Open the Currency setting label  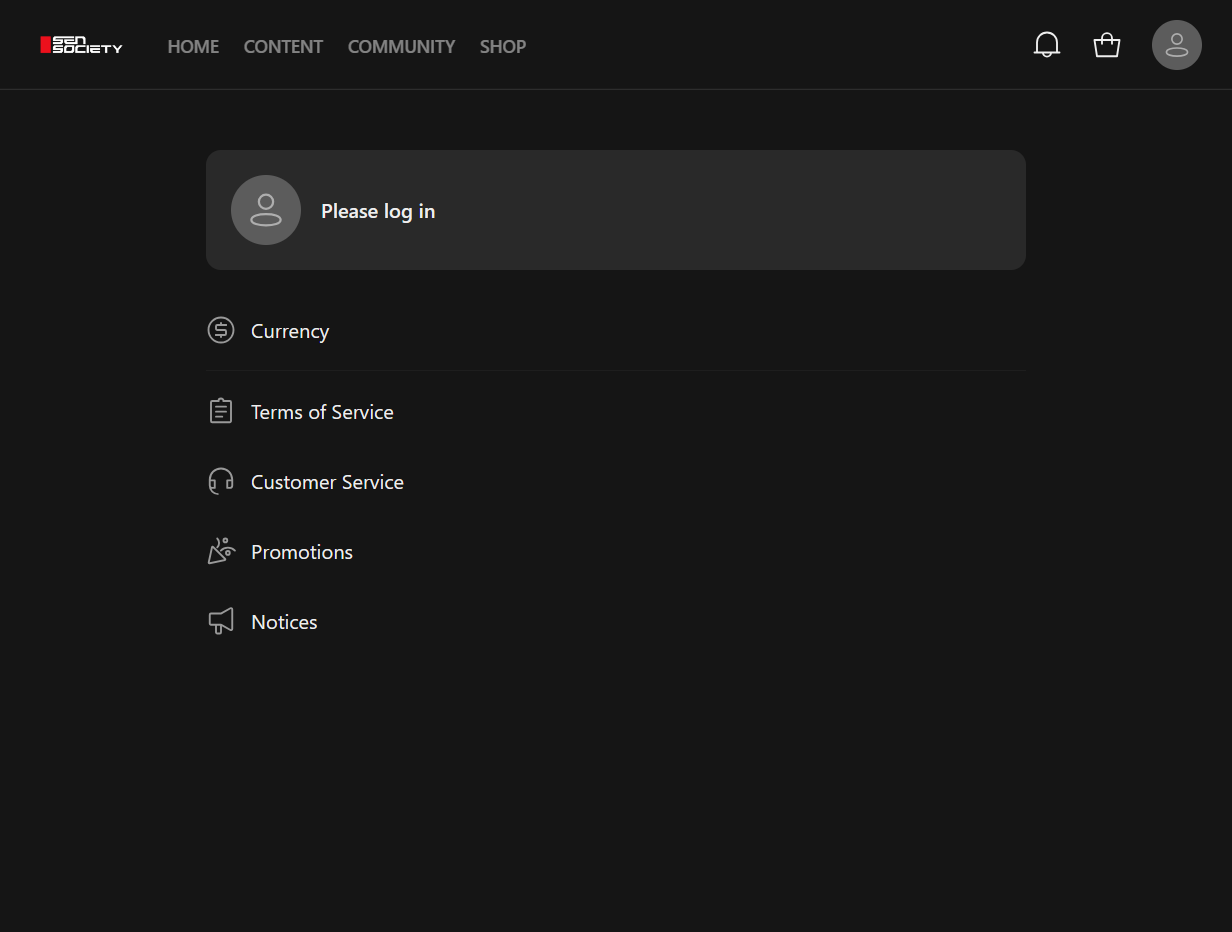(x=290, y=331)
